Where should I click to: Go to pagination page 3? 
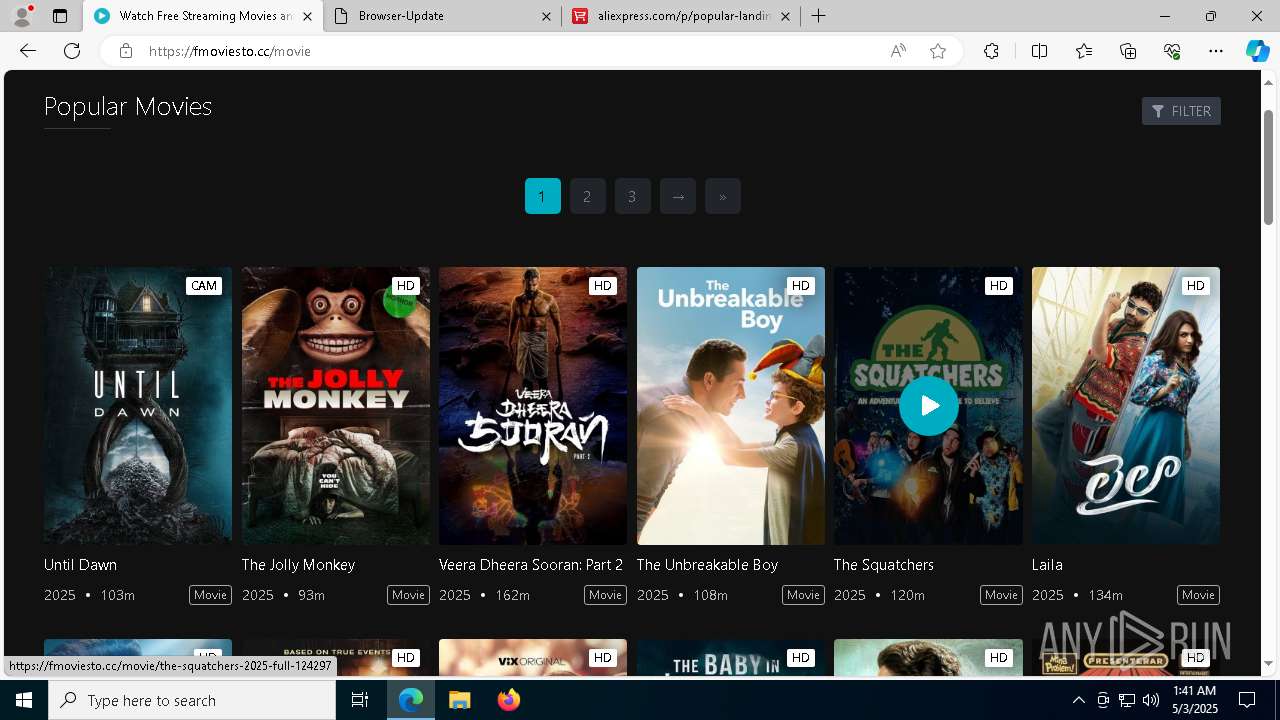coord(632,196)
